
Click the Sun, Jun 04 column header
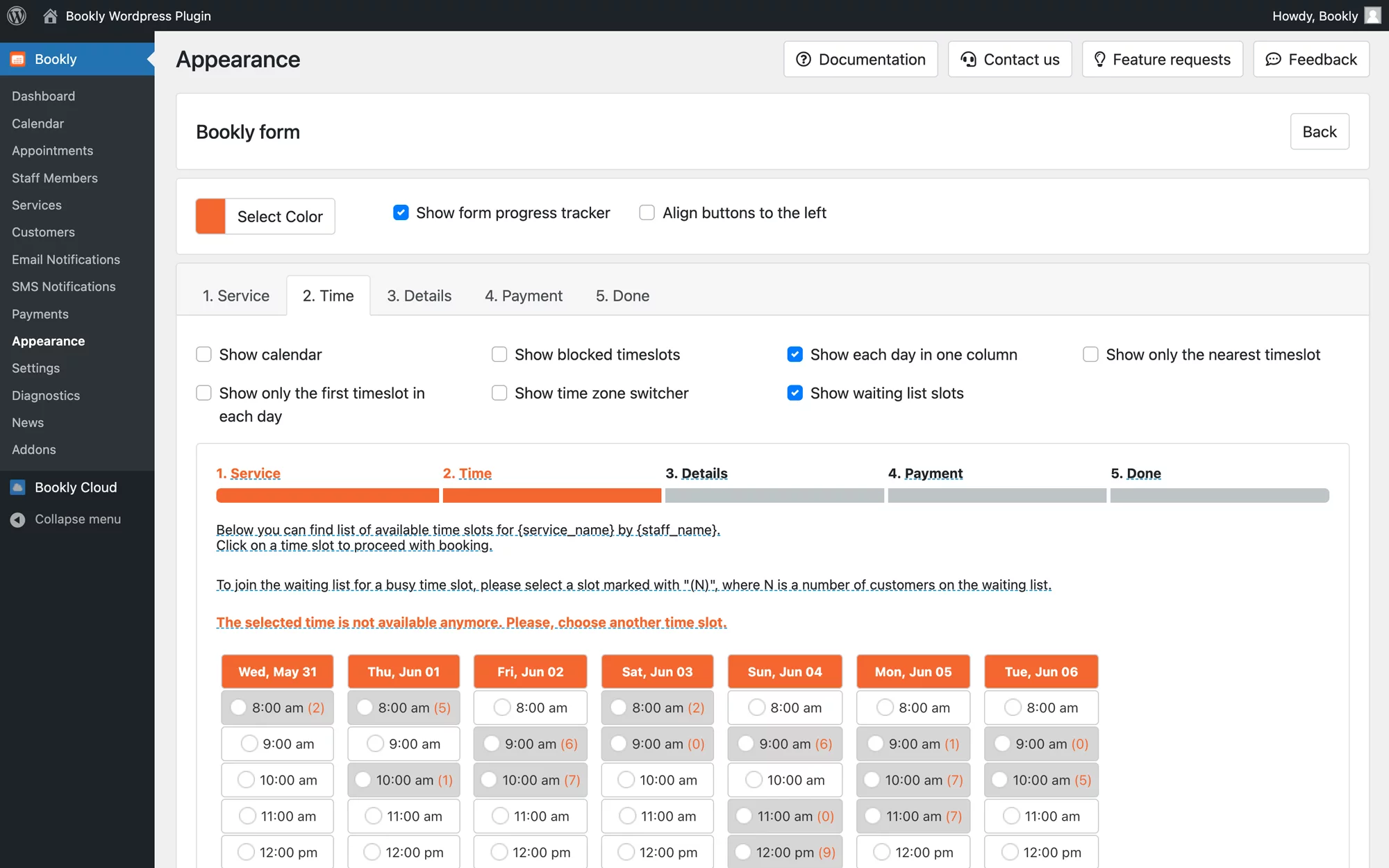[x=785, y=671]
